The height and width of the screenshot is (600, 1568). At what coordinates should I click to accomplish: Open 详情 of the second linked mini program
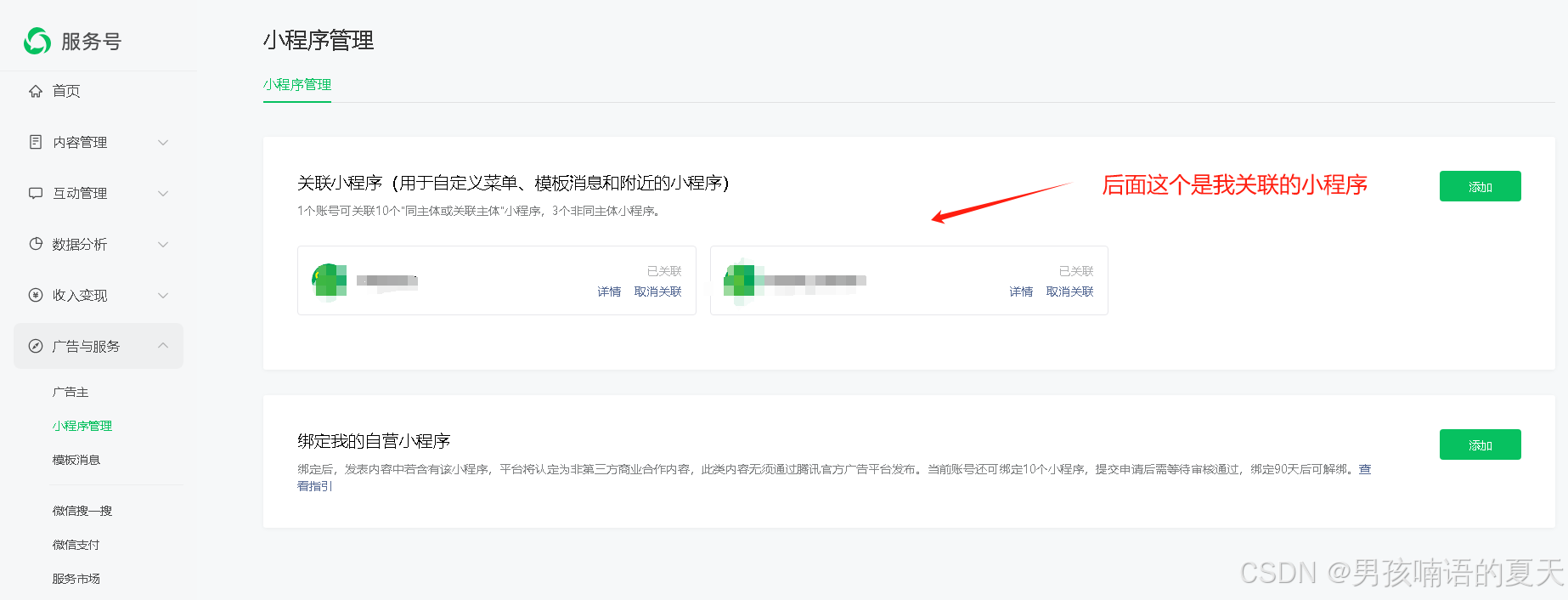[x=1021, y=292]
